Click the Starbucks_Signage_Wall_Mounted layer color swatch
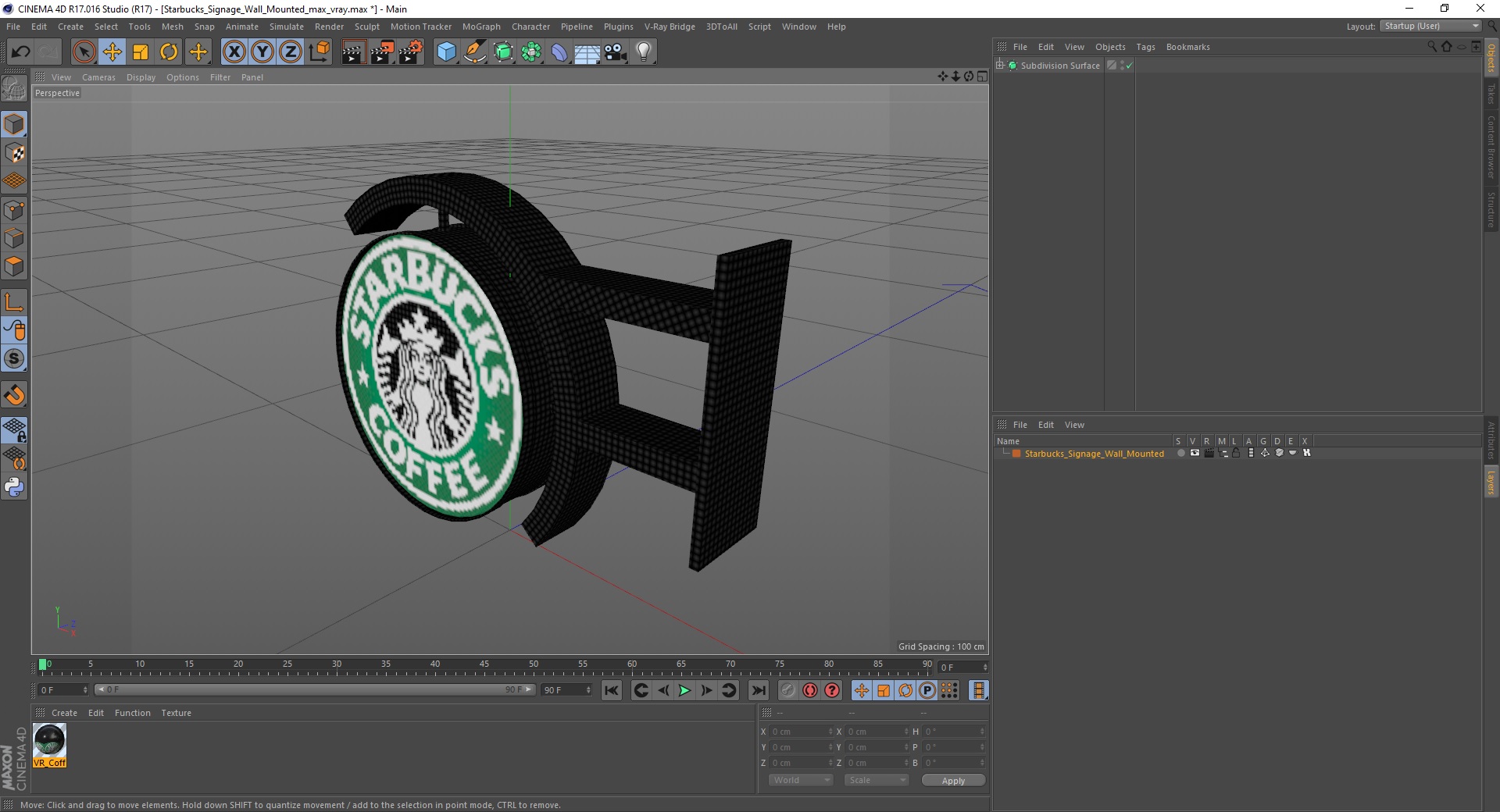 (x=1016, y=454)
